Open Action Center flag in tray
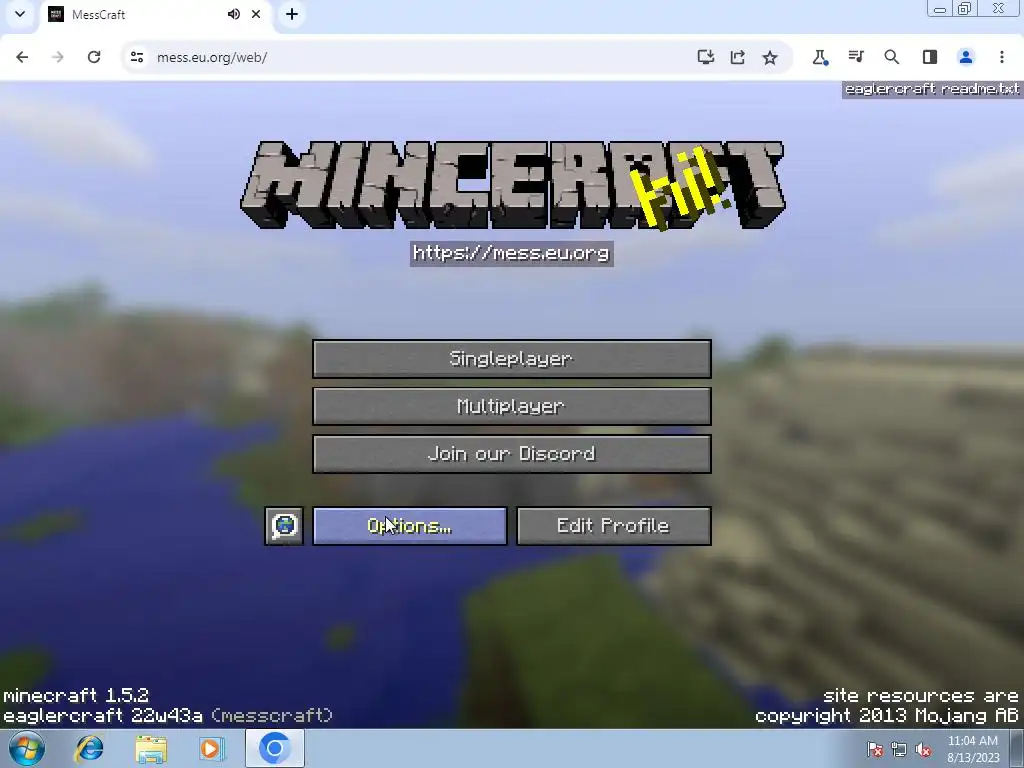 (875, 749)
